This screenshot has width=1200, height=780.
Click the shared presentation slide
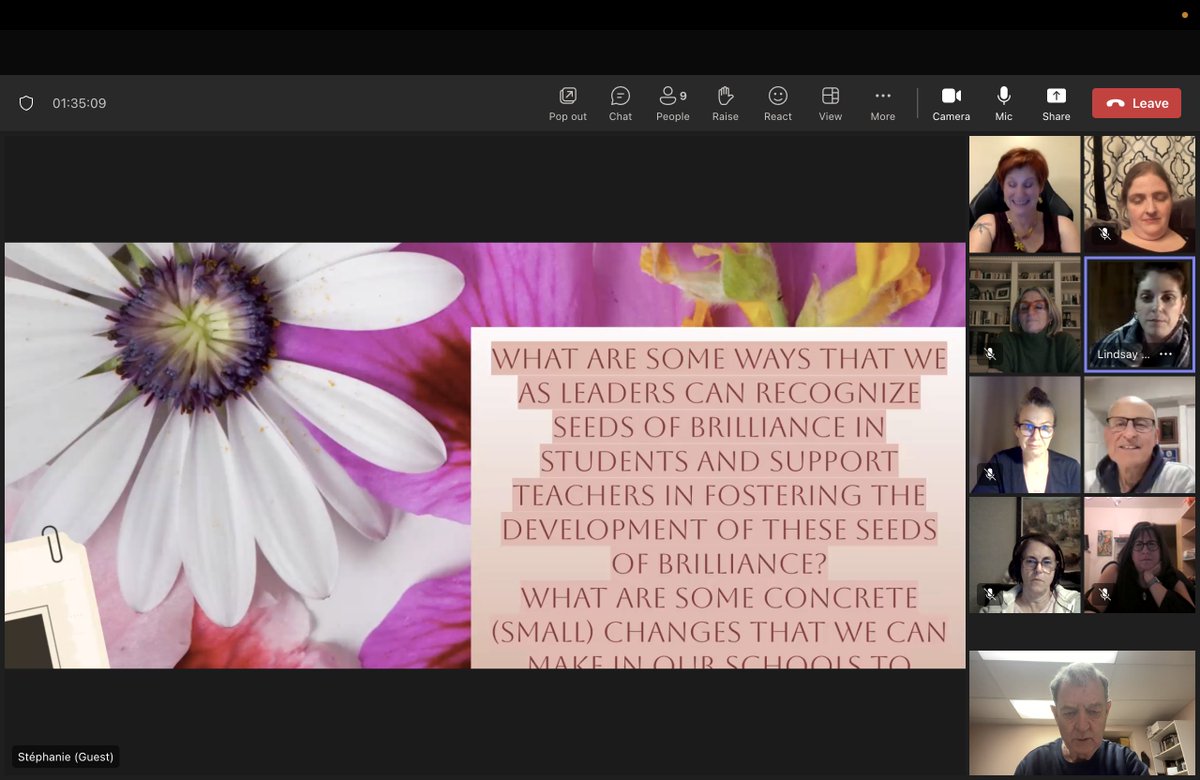485,455
